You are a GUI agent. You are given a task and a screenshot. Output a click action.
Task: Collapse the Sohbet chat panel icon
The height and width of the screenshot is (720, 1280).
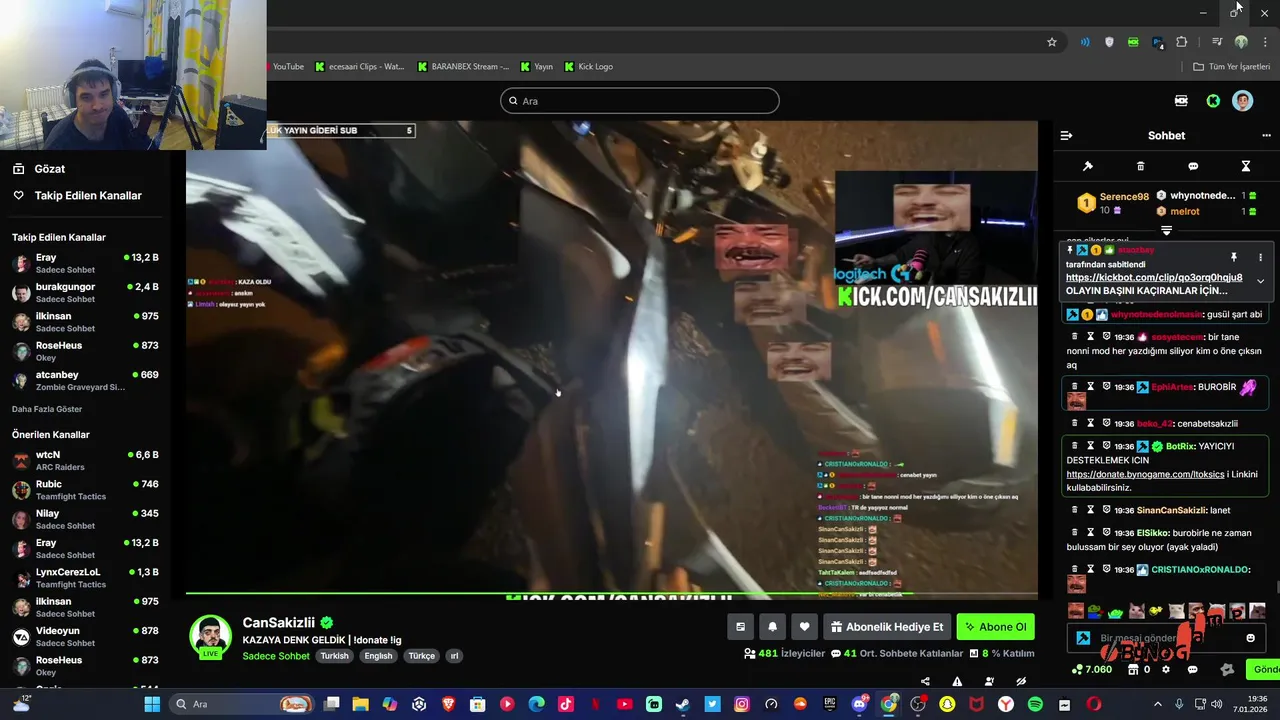pos(1066,135)
